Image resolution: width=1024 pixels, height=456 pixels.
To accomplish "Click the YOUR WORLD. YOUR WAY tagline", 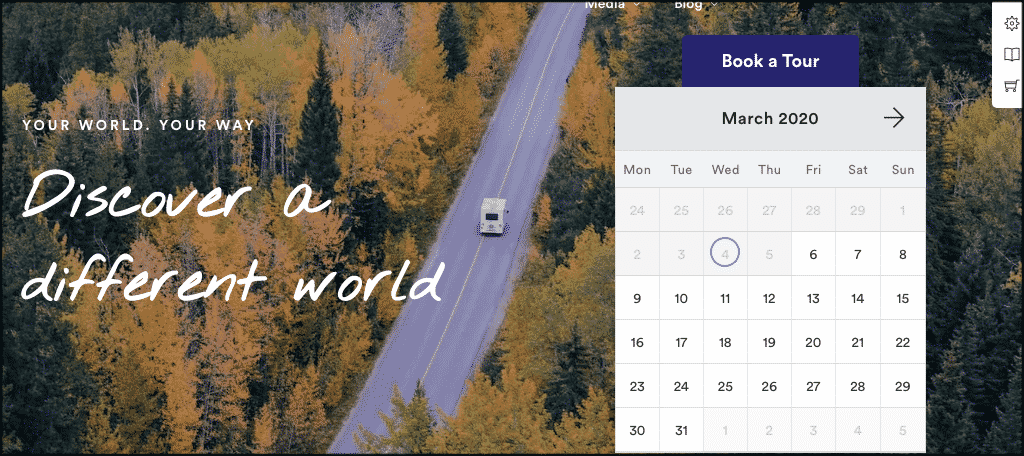I will pos(138,125).
